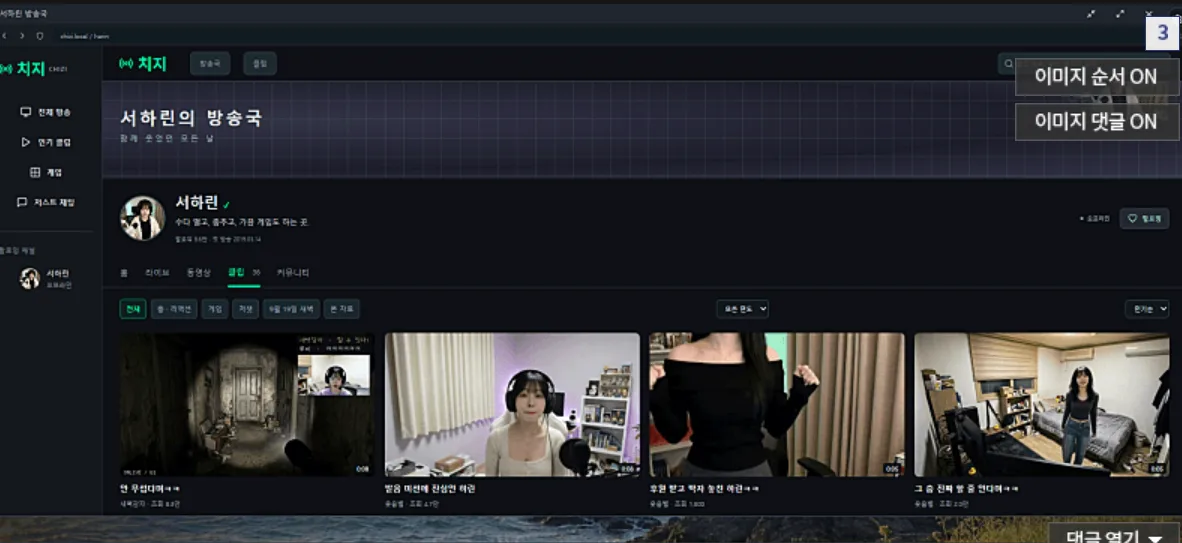This screenshot has height=543, width=1182.
Task: Click the shield icon beside the address bar
Action: pos(40,35)
